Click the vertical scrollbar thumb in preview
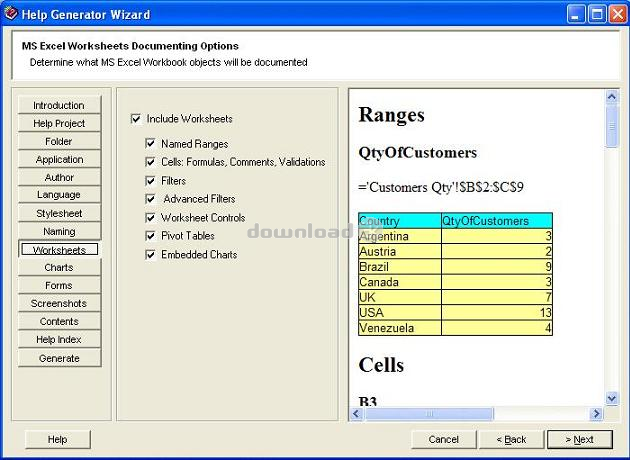630x460 pixels. point(612,126)
